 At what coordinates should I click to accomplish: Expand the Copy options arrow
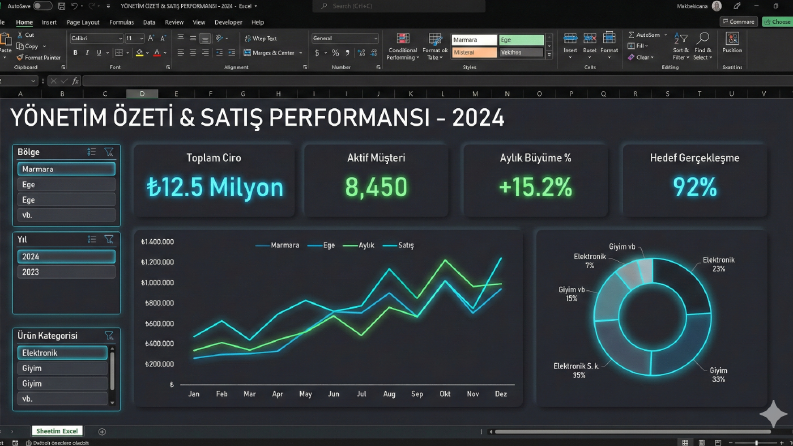pos(44,47)
